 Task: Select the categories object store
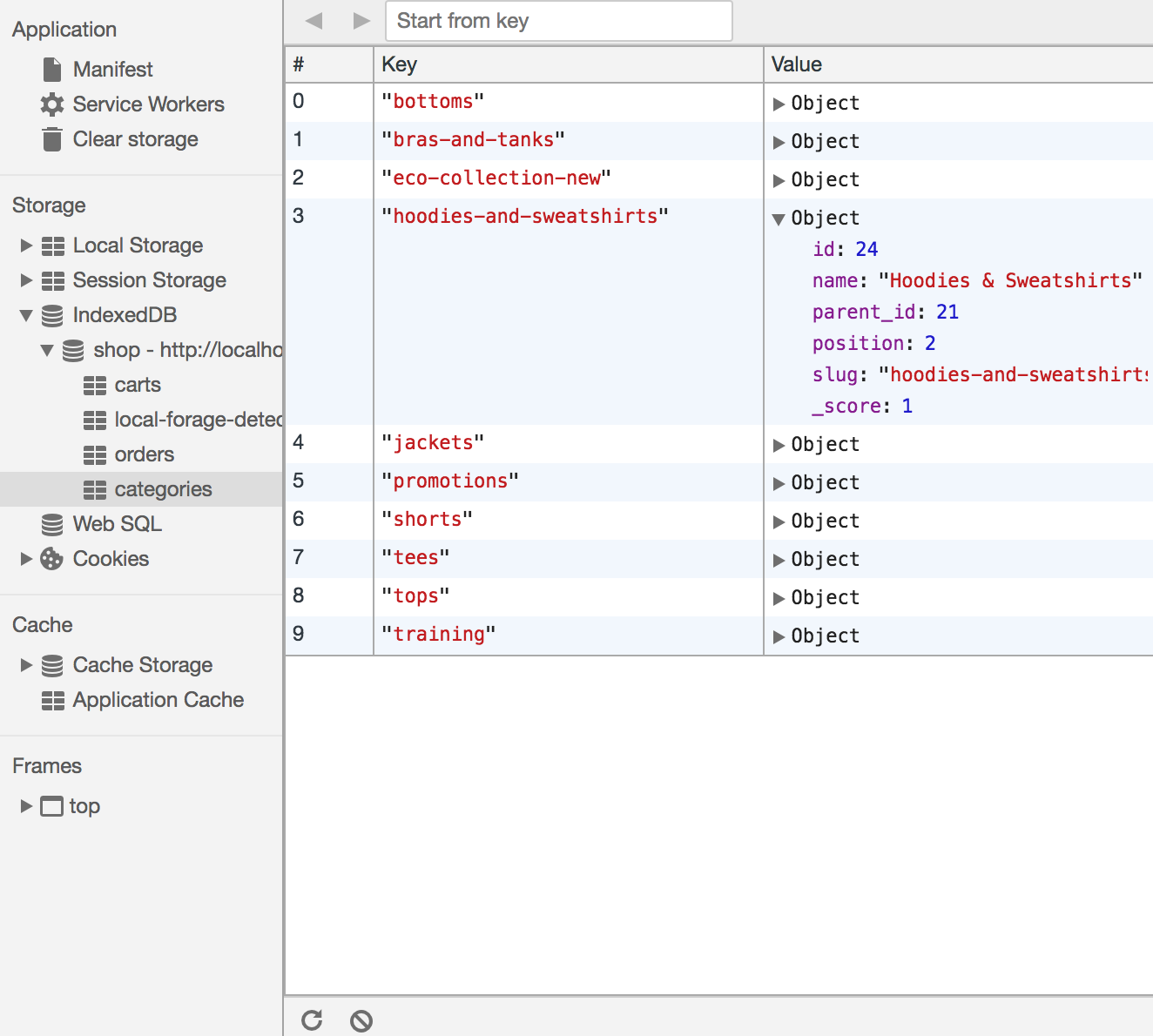click(x=163, y=489)
